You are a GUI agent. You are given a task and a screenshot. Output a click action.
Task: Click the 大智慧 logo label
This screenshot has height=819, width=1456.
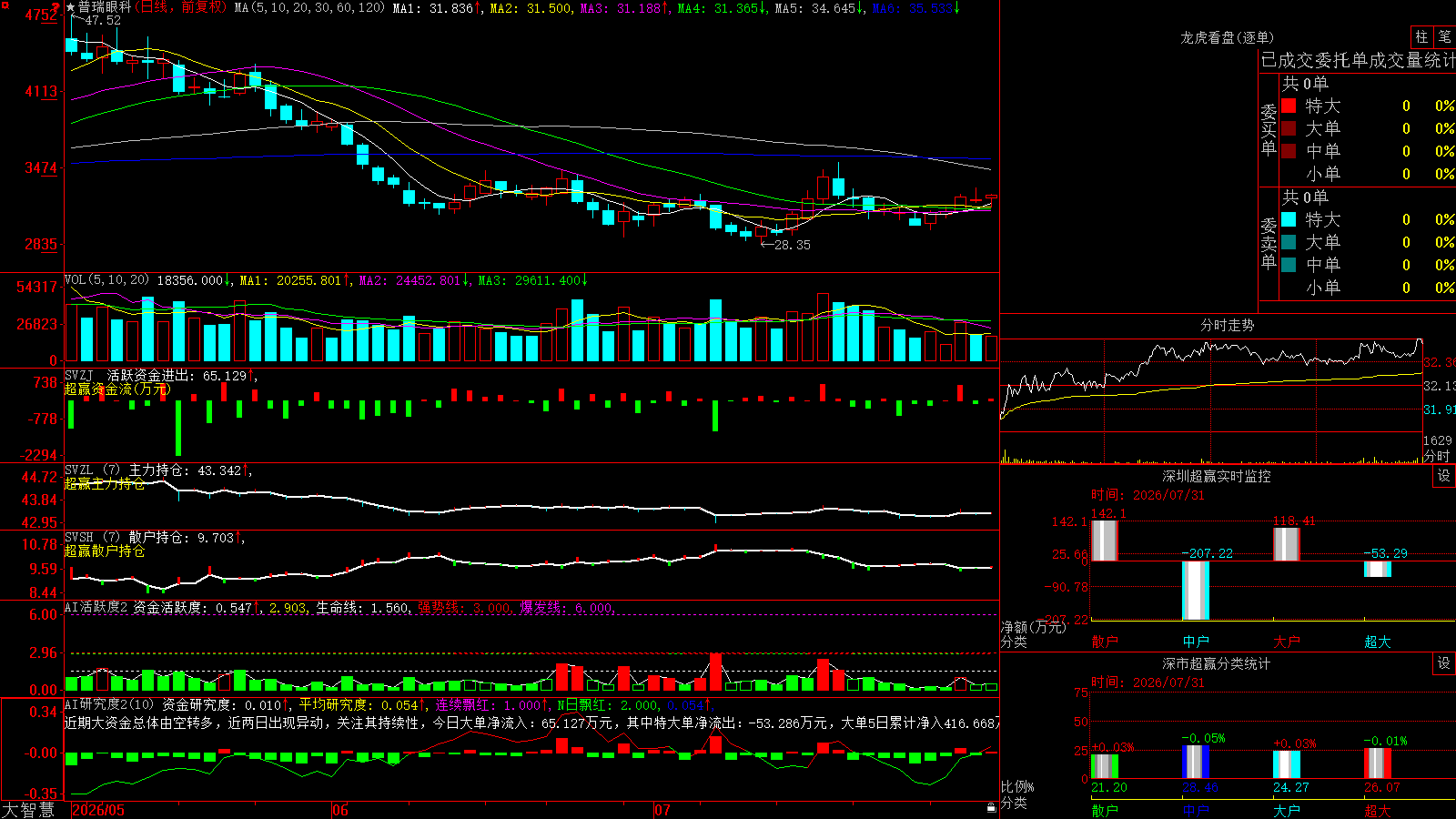click(28, 810)
